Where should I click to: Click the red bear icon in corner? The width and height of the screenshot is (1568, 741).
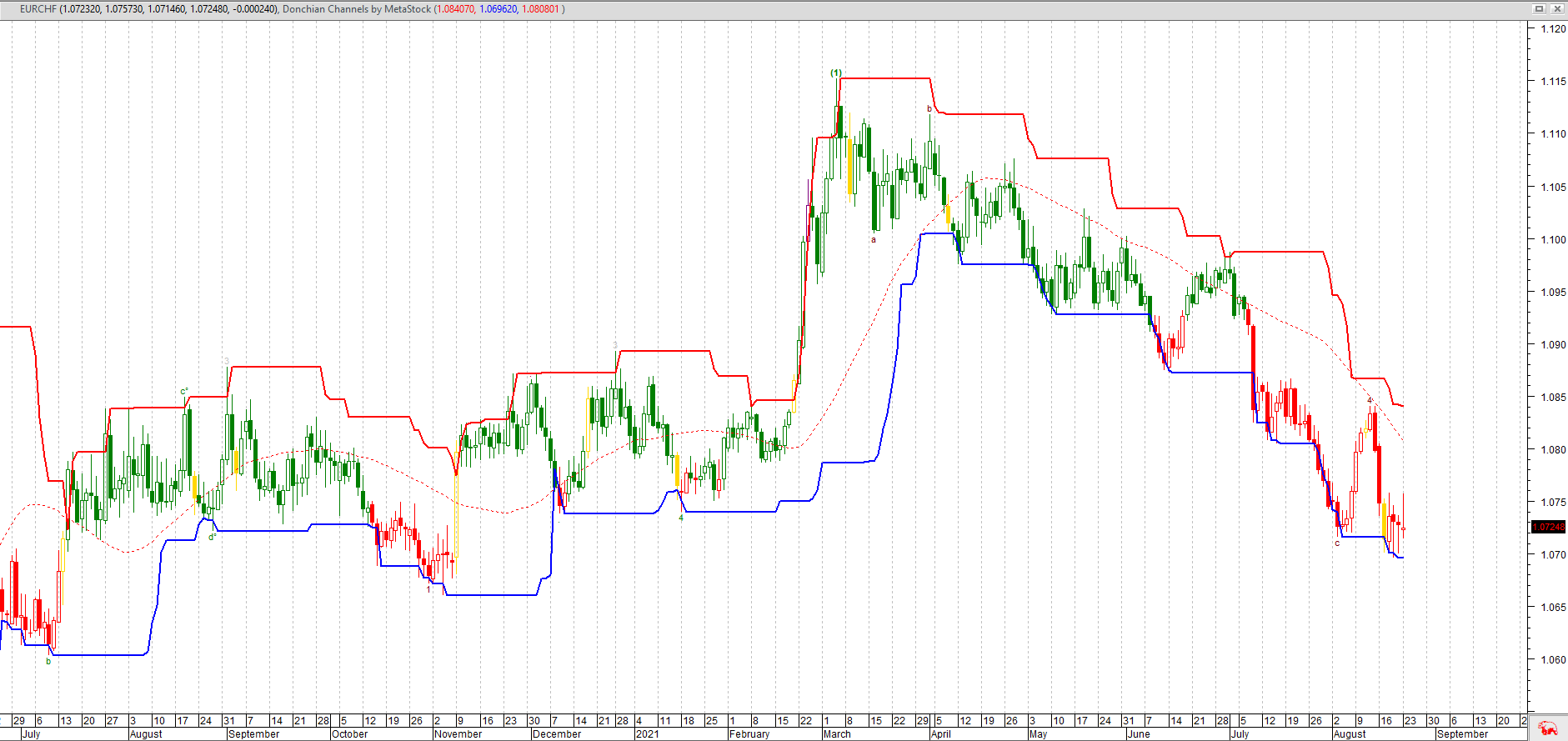click(1548, 728)
